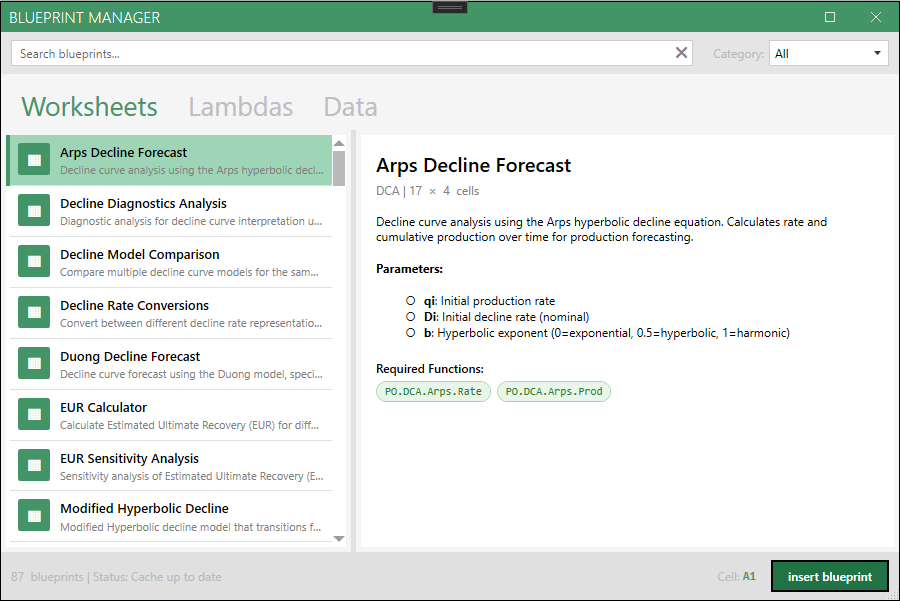Click the EUR Calculator worksheet icon
This screenshot has width=900, height=601.
[x=34, y=415]
